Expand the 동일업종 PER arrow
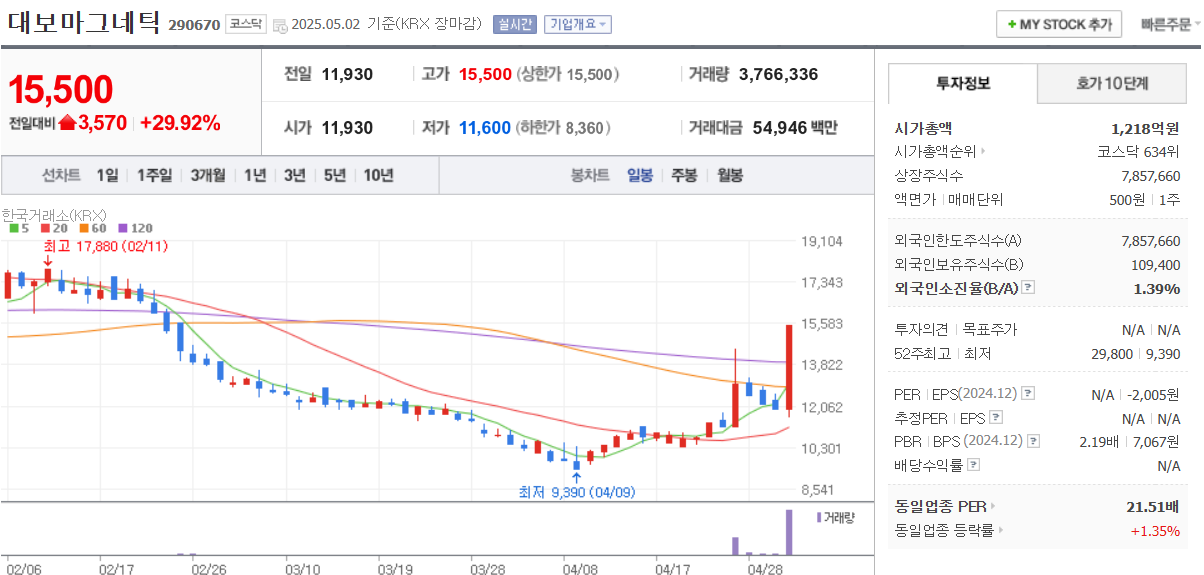The width and height of the screenshot is (1204, 575). pos(993,507)
